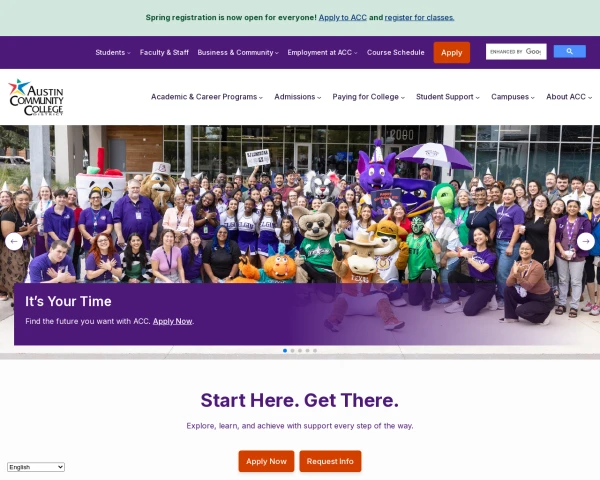Open the Paying for College menu

click(368, 97)
